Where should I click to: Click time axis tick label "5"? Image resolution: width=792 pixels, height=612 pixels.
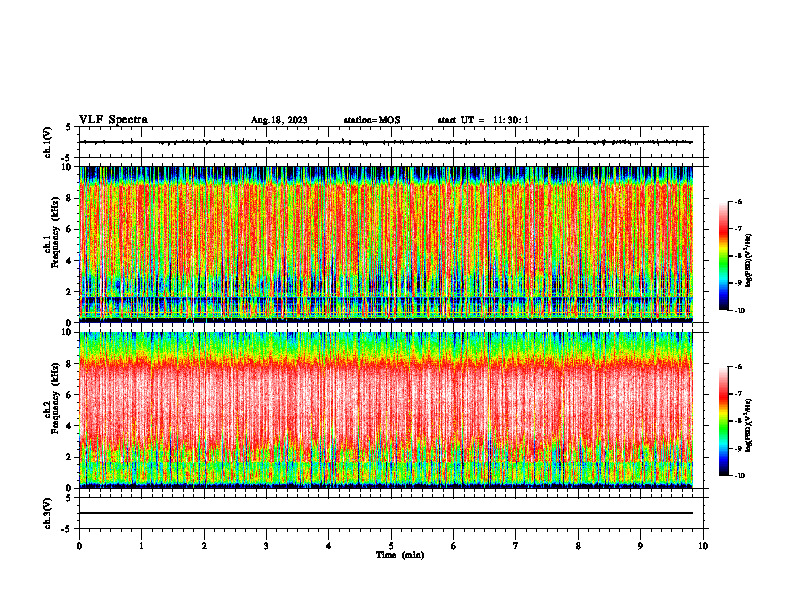pyautogui.click(x=391, y=546)
